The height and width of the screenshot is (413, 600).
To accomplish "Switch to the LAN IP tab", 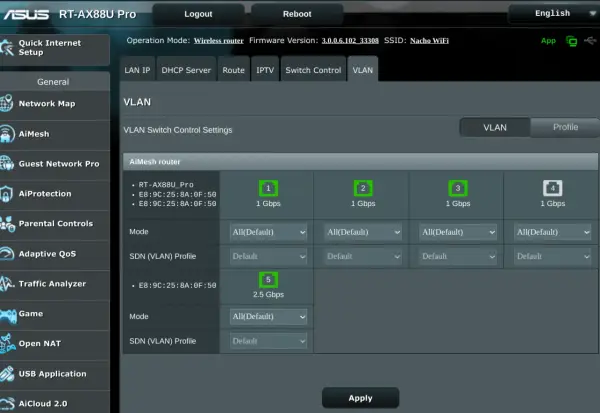I will (x=137, y=69).
